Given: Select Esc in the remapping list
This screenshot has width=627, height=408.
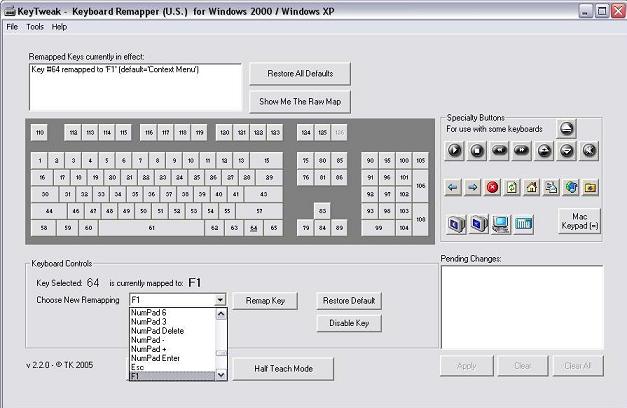Looking at the screenshot, I should pos(172,367).
